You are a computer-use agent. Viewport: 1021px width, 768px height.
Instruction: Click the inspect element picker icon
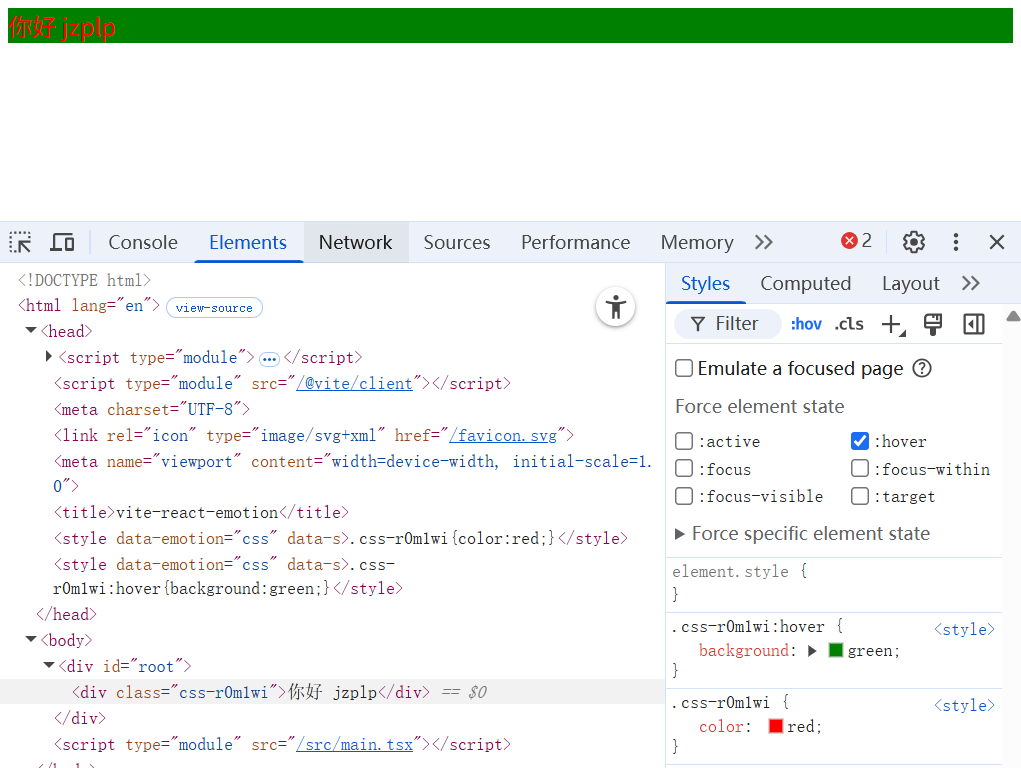(20, 242)
